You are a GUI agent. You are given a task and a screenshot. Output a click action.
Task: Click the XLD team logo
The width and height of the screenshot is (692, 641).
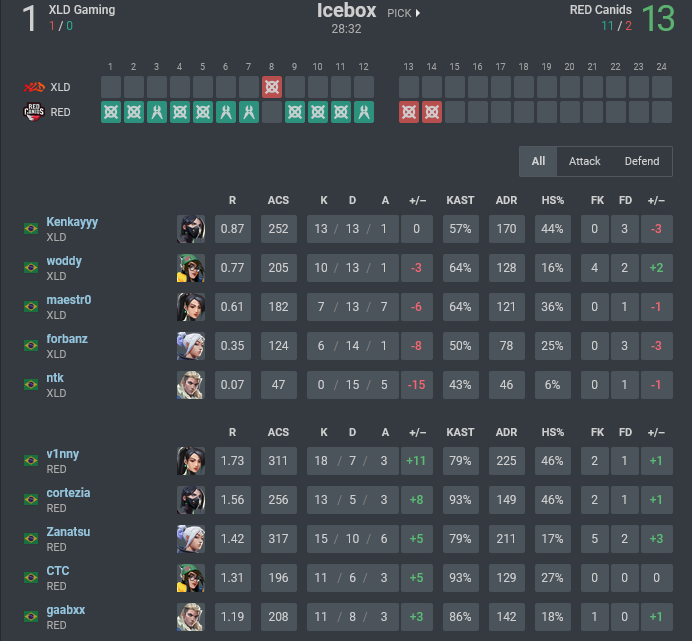pos(34,87)
